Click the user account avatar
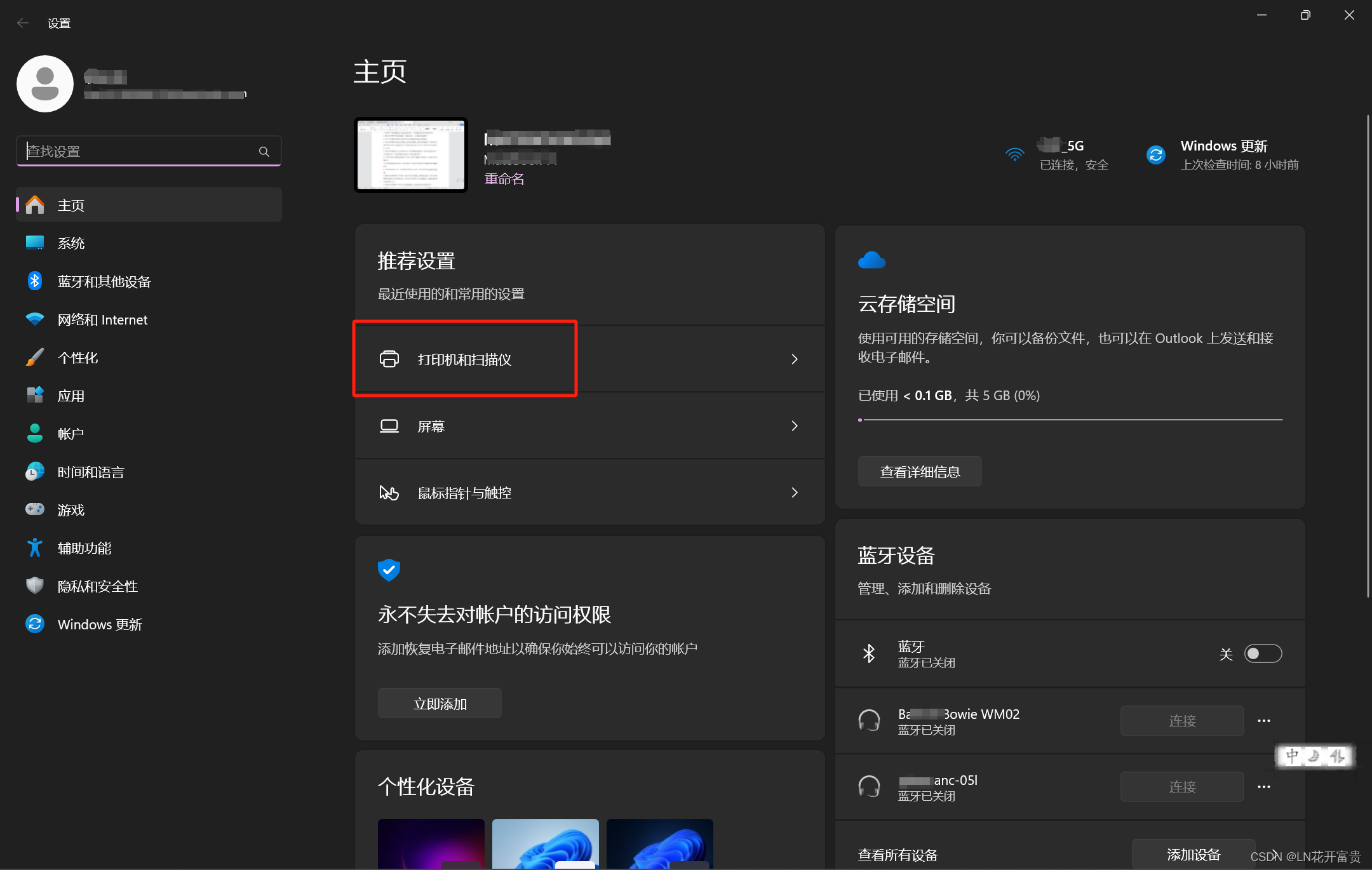The height and width of the screenshot is (870, 1372). 45,84
